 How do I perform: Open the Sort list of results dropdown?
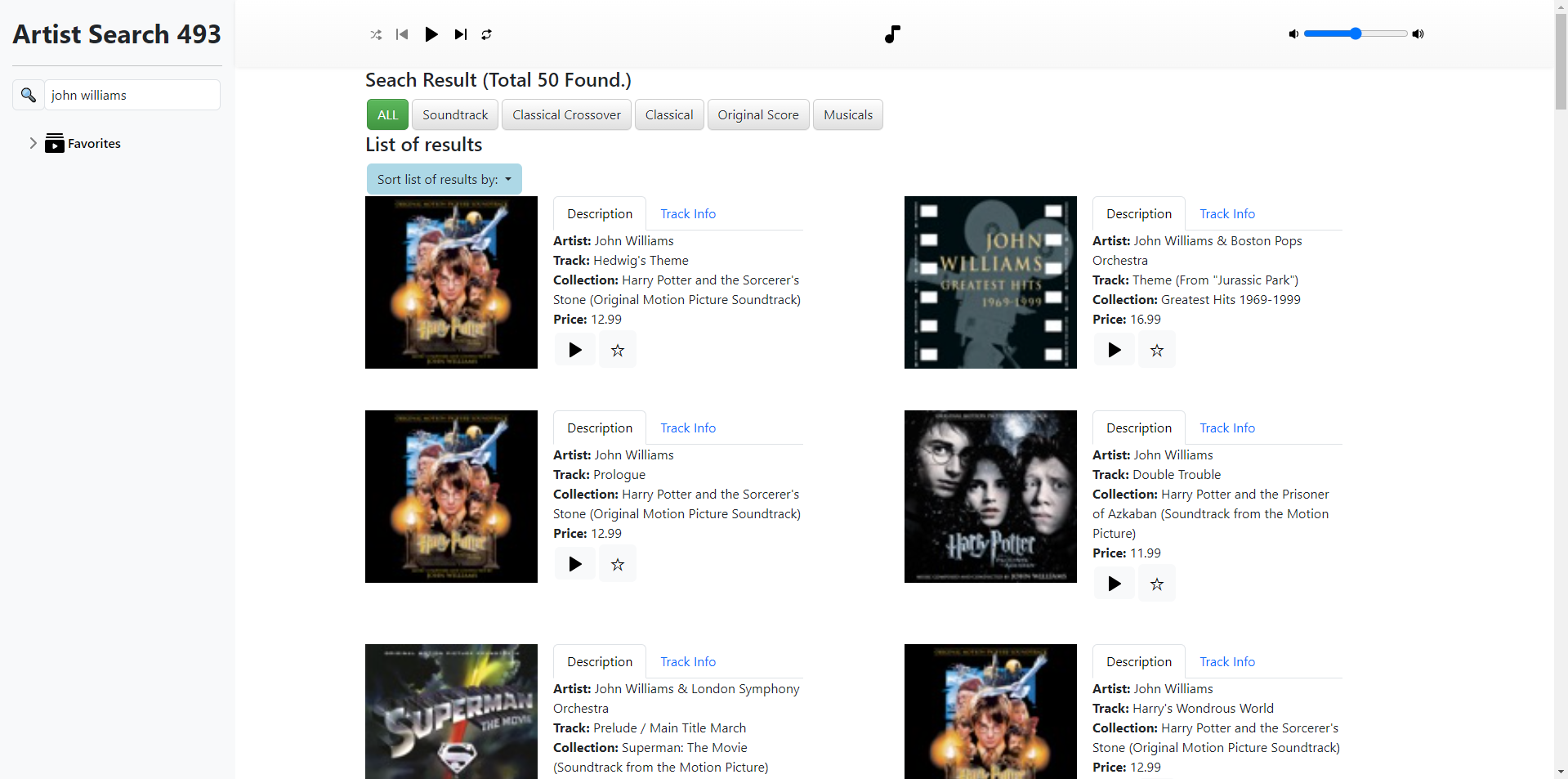(x=444, y=179)
